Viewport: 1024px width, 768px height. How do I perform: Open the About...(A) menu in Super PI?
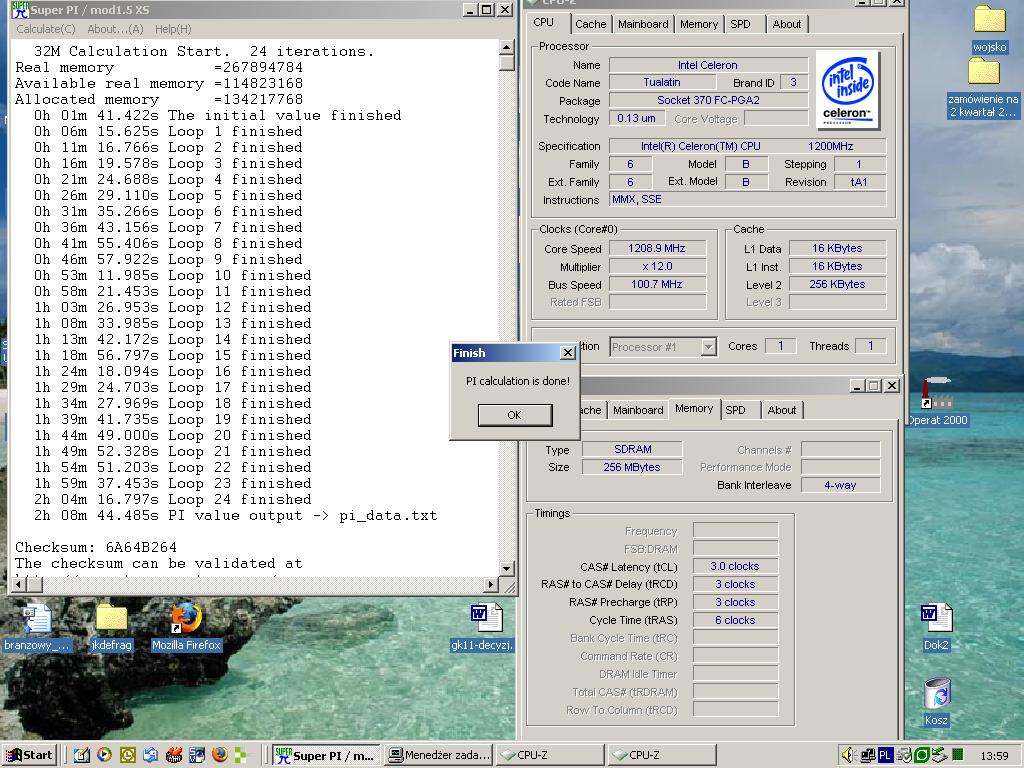pos(115,29)
